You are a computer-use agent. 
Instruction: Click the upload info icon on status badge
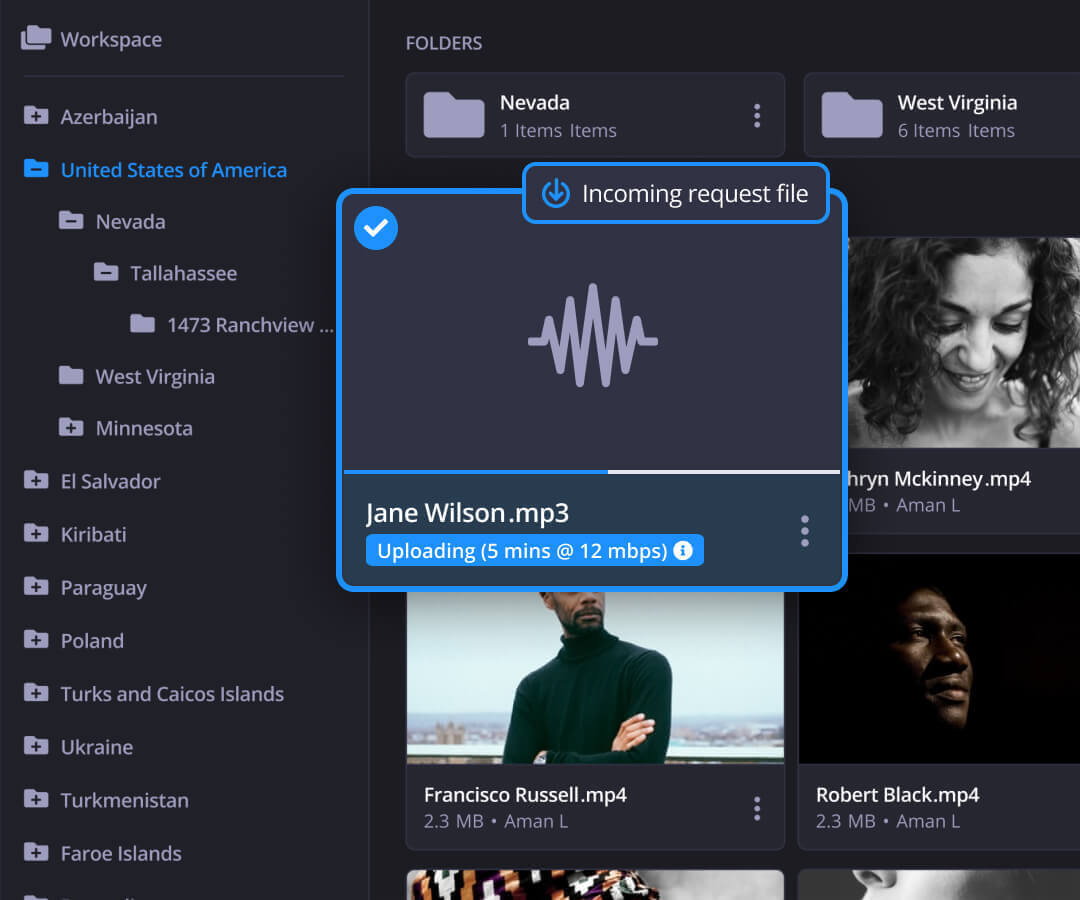click(683, 551)
